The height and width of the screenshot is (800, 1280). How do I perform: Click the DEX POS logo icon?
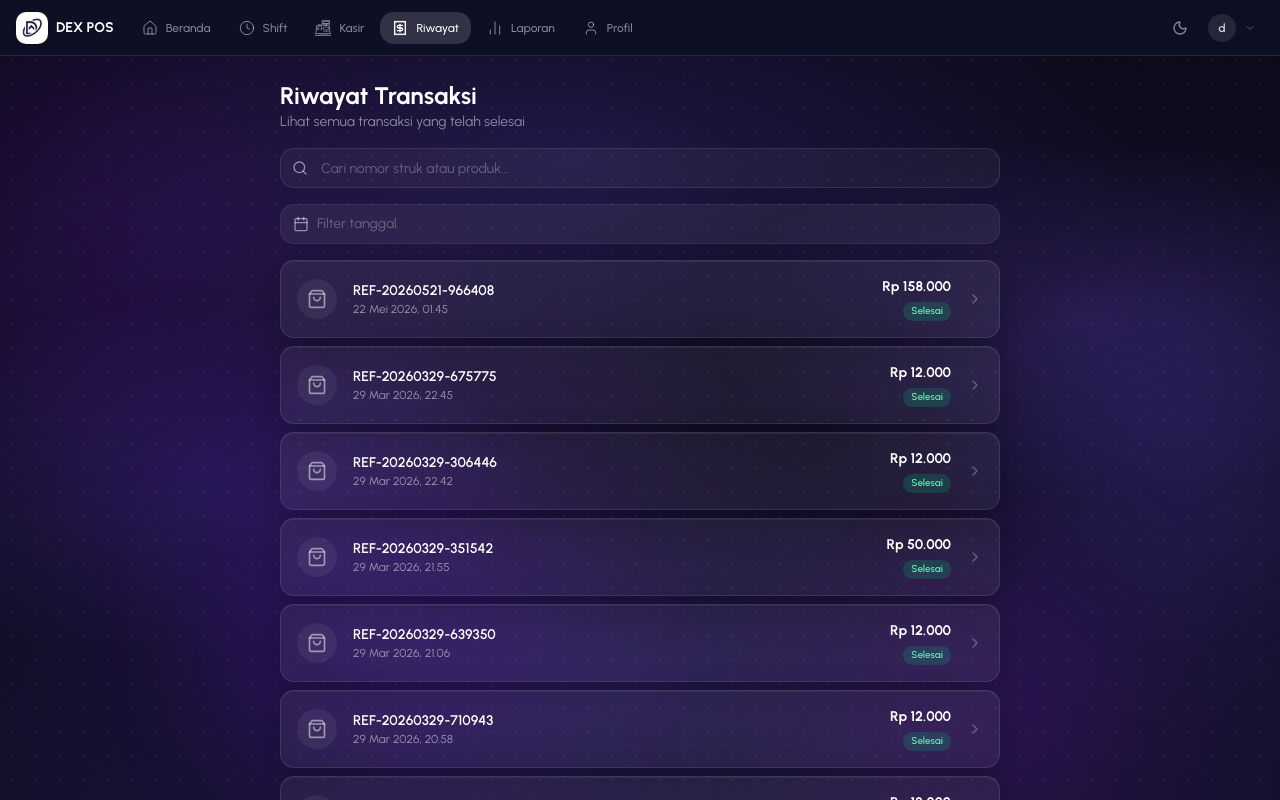[32, 28]
